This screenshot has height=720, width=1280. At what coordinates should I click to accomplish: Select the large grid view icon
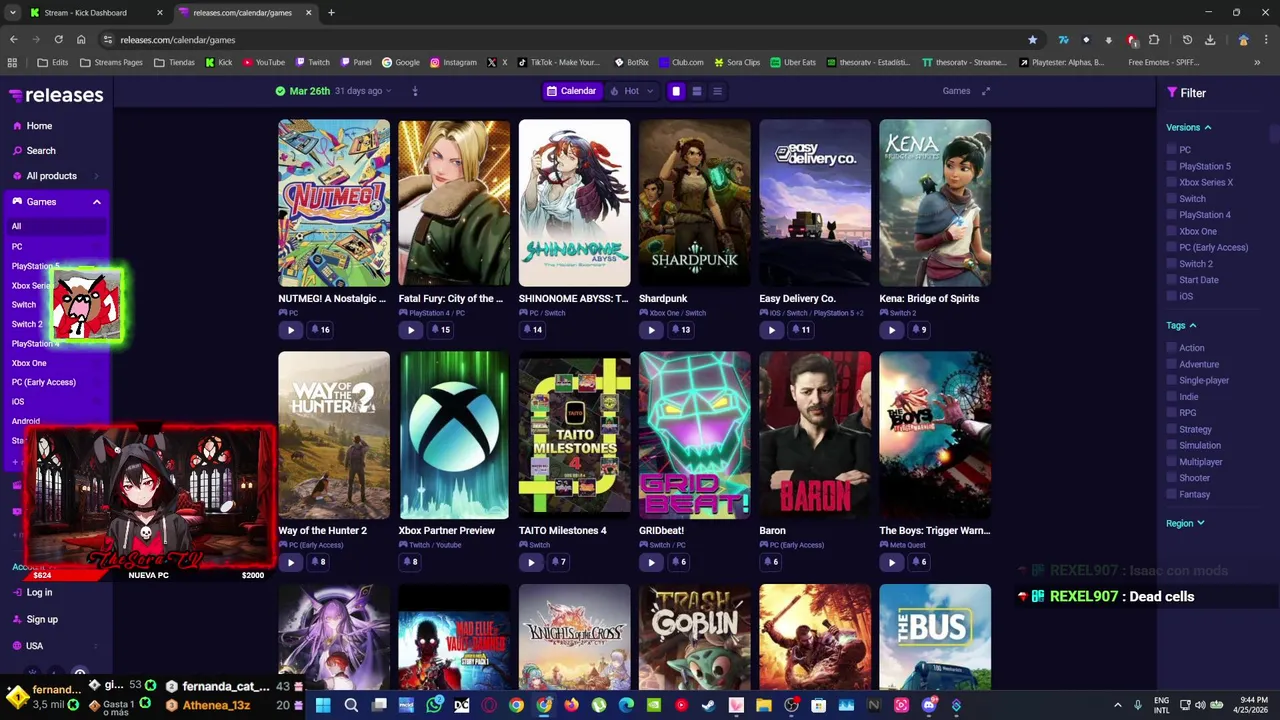(x=676, y=91)
